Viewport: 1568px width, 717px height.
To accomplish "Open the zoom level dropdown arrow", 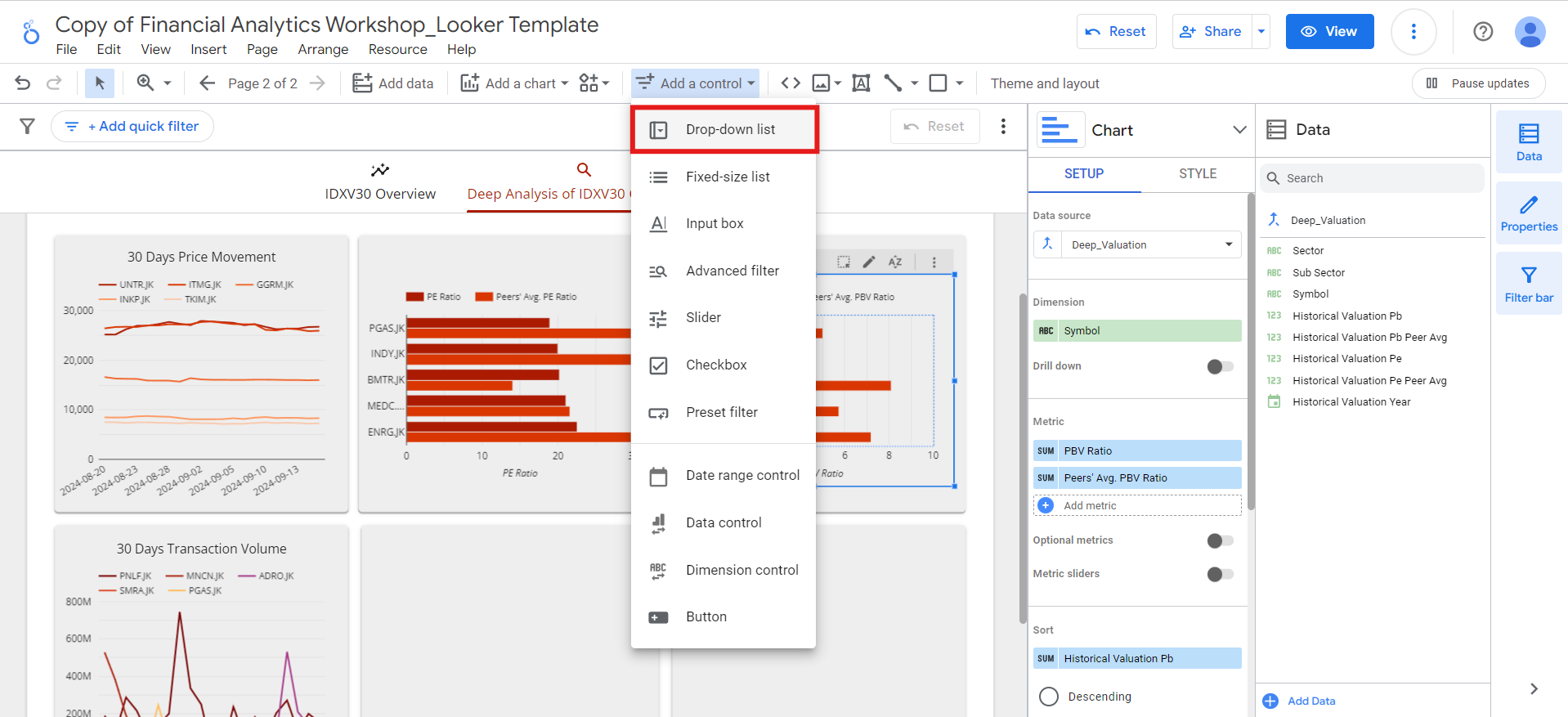I will tap(168, 83).
